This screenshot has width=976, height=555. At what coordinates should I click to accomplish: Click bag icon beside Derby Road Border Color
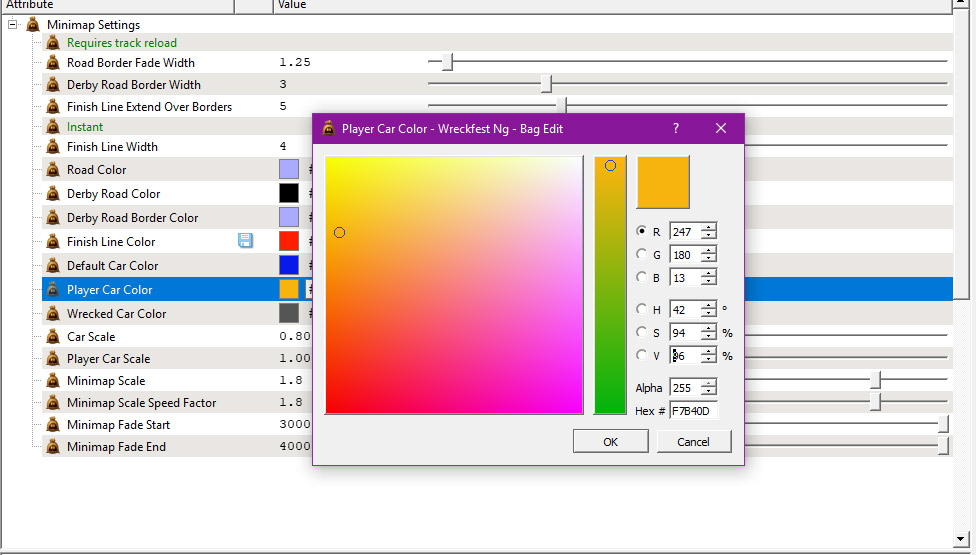point(54,218)
